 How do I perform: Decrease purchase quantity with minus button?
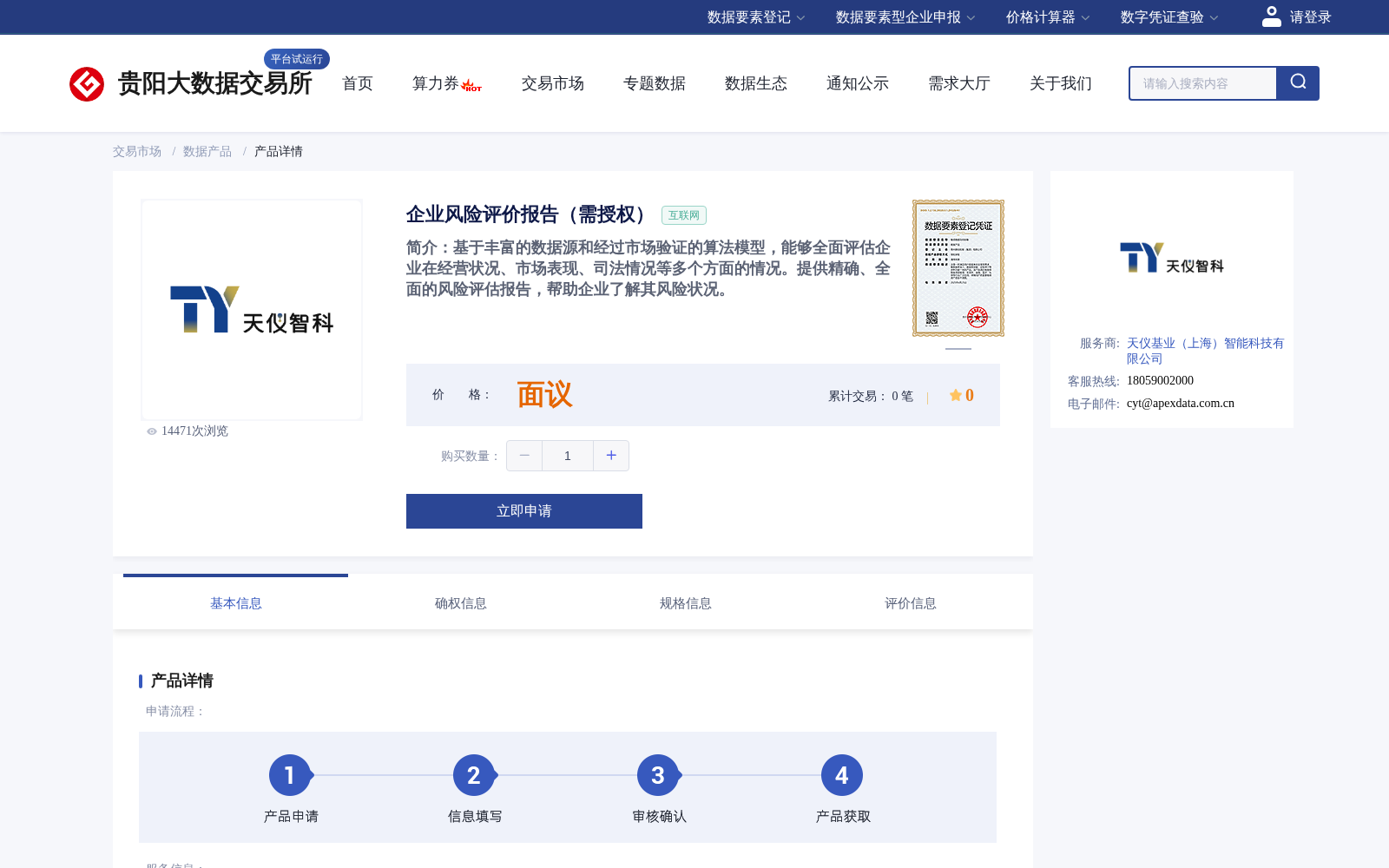click(524, 456)
